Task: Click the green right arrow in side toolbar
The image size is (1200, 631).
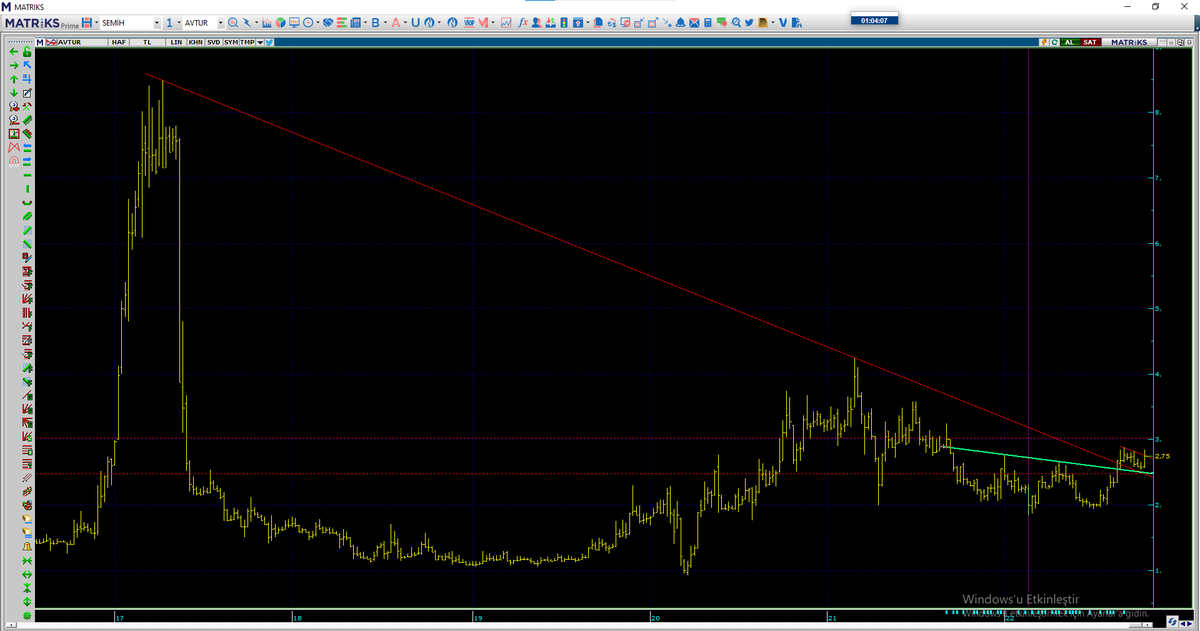Action: tap(13, 65)
